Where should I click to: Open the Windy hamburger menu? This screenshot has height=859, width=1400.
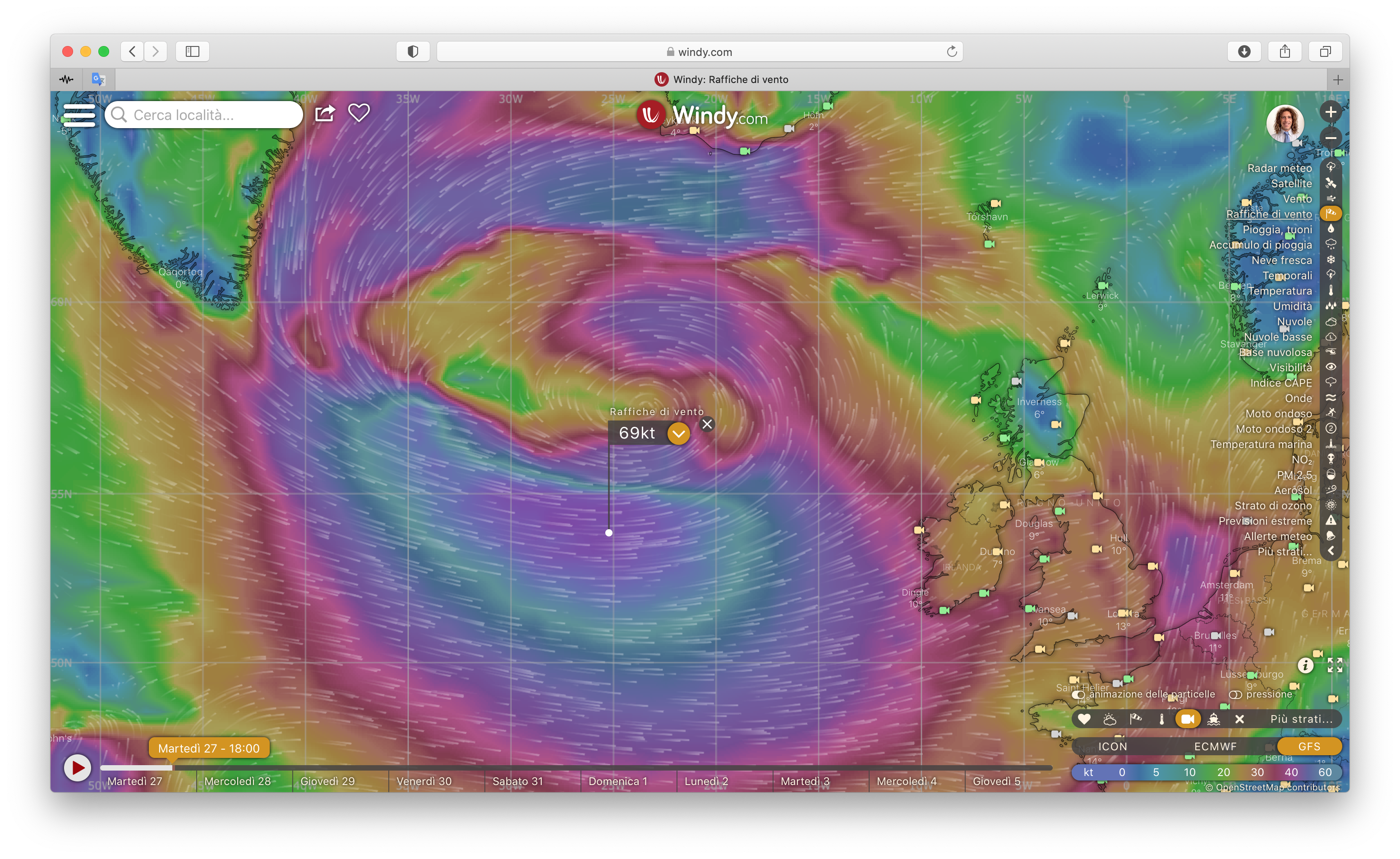pyautogui.click(x=79, y=115)
